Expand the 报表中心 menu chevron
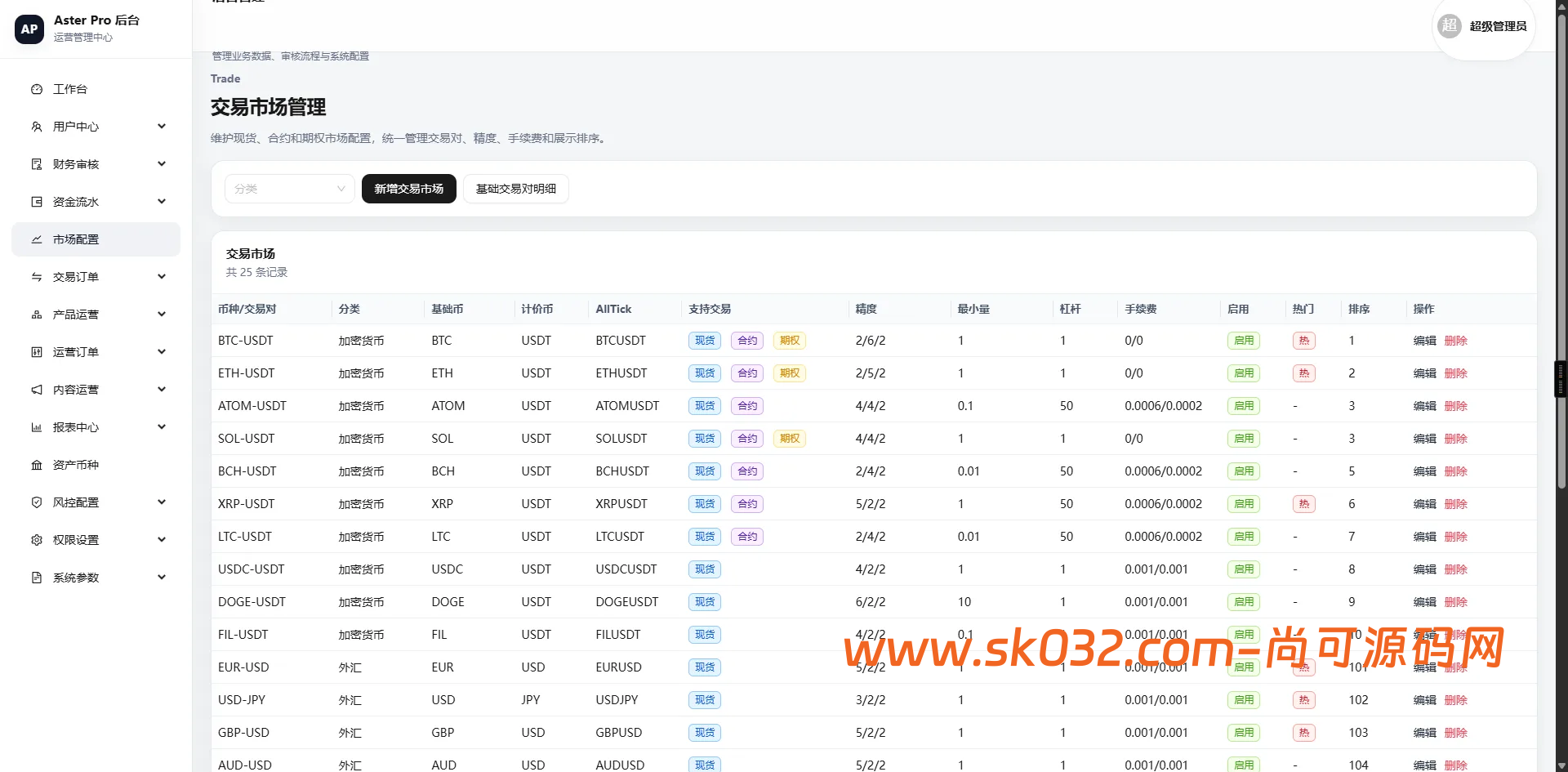Image resolution: width=1568 pixels, height=772 pixels. (x=162, y=426)
